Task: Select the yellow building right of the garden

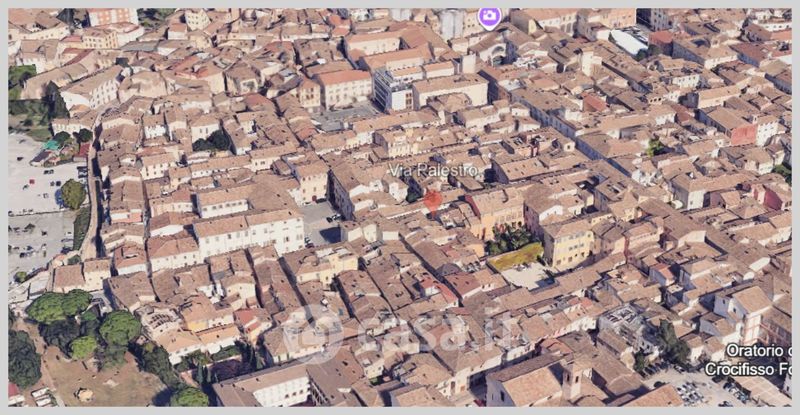Action: tap(567, 242)
